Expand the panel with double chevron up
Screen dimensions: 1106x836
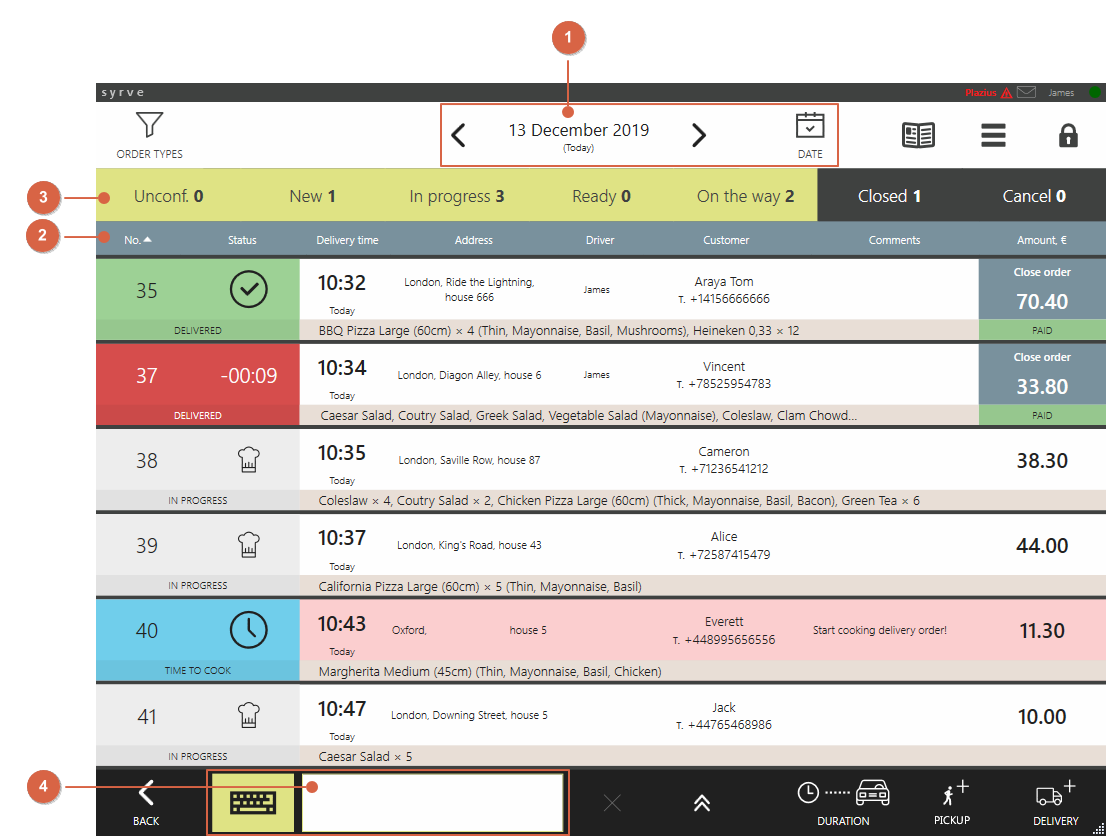coord(702,803)
